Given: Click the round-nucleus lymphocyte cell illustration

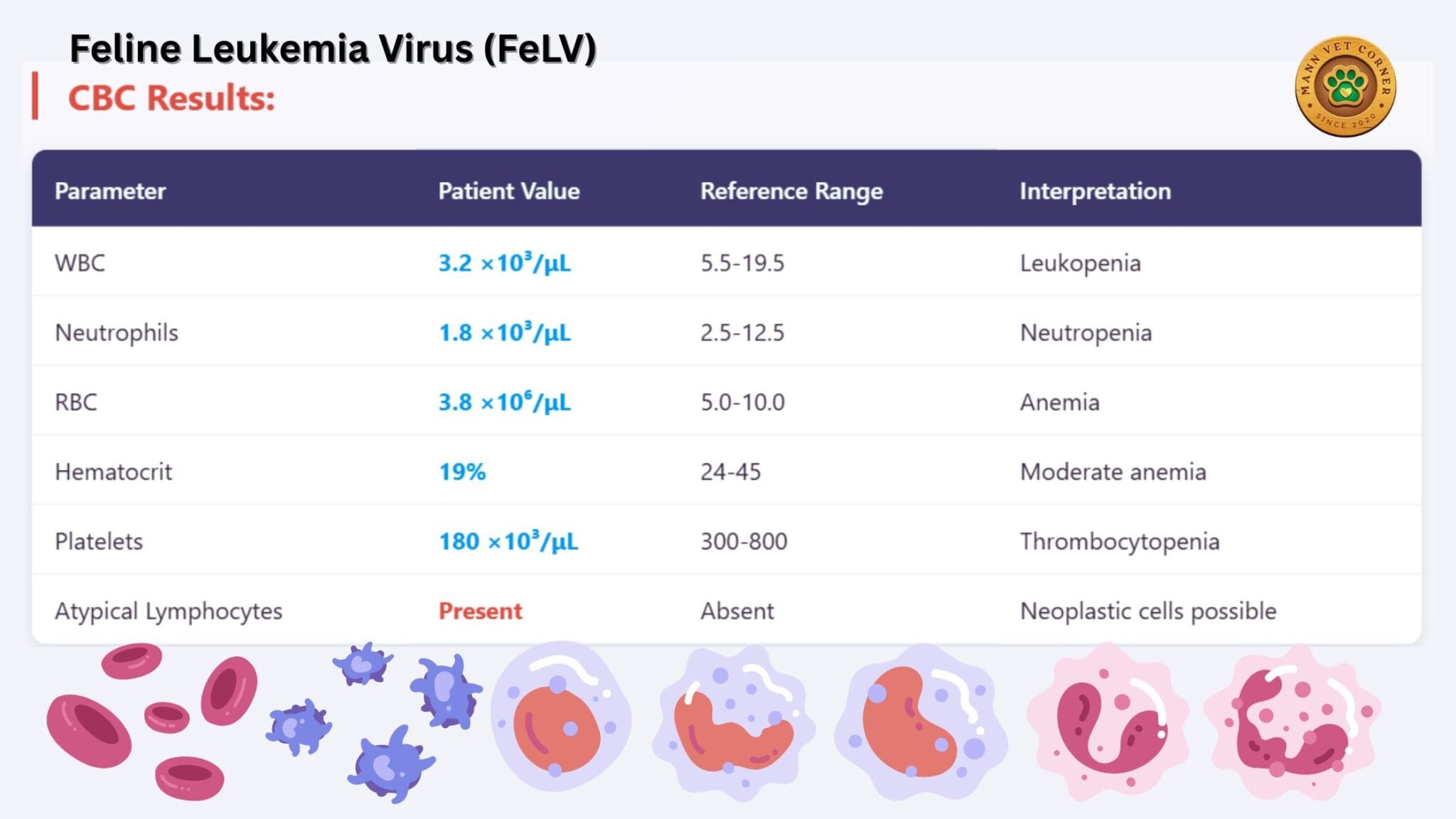Looking at the screenshot, I should (x=560, y=718).
